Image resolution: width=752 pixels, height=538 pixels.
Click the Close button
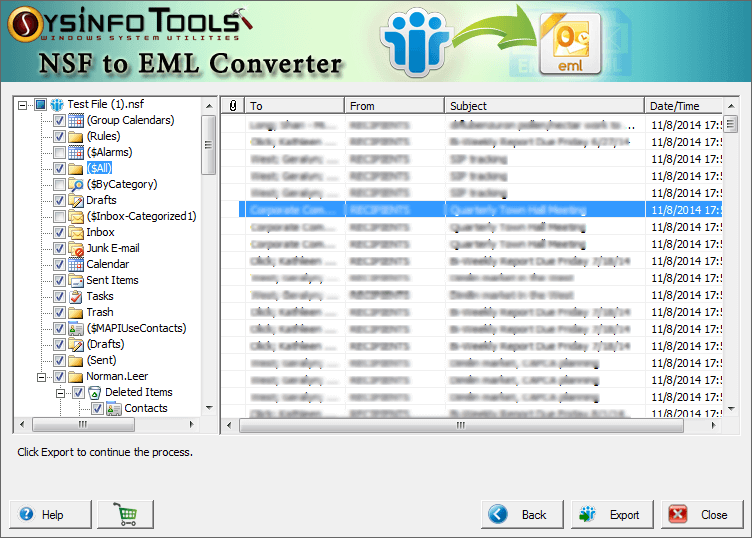(702, 515)
